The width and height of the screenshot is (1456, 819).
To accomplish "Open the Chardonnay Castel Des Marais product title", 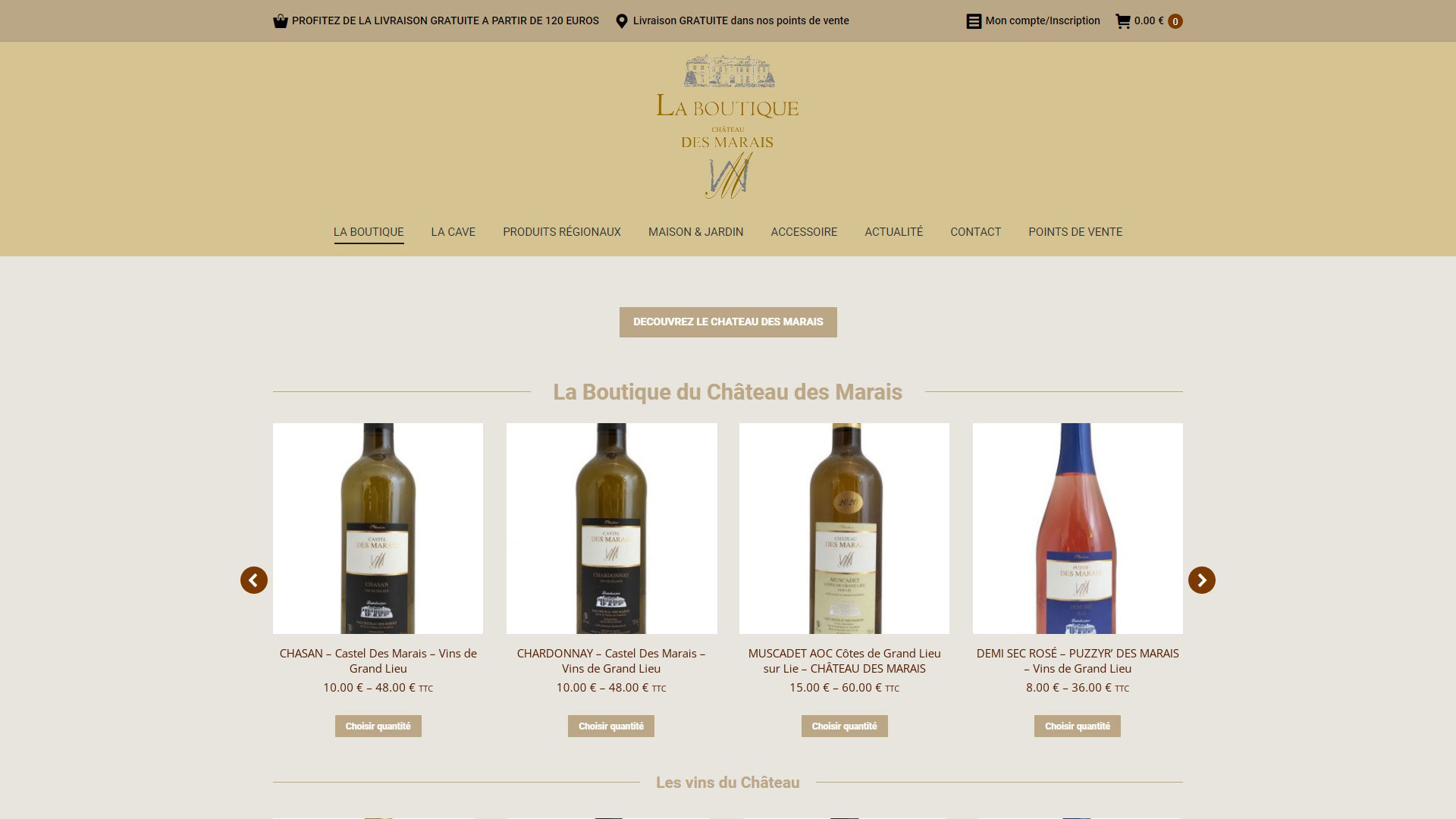I will [x=611, y=661].
